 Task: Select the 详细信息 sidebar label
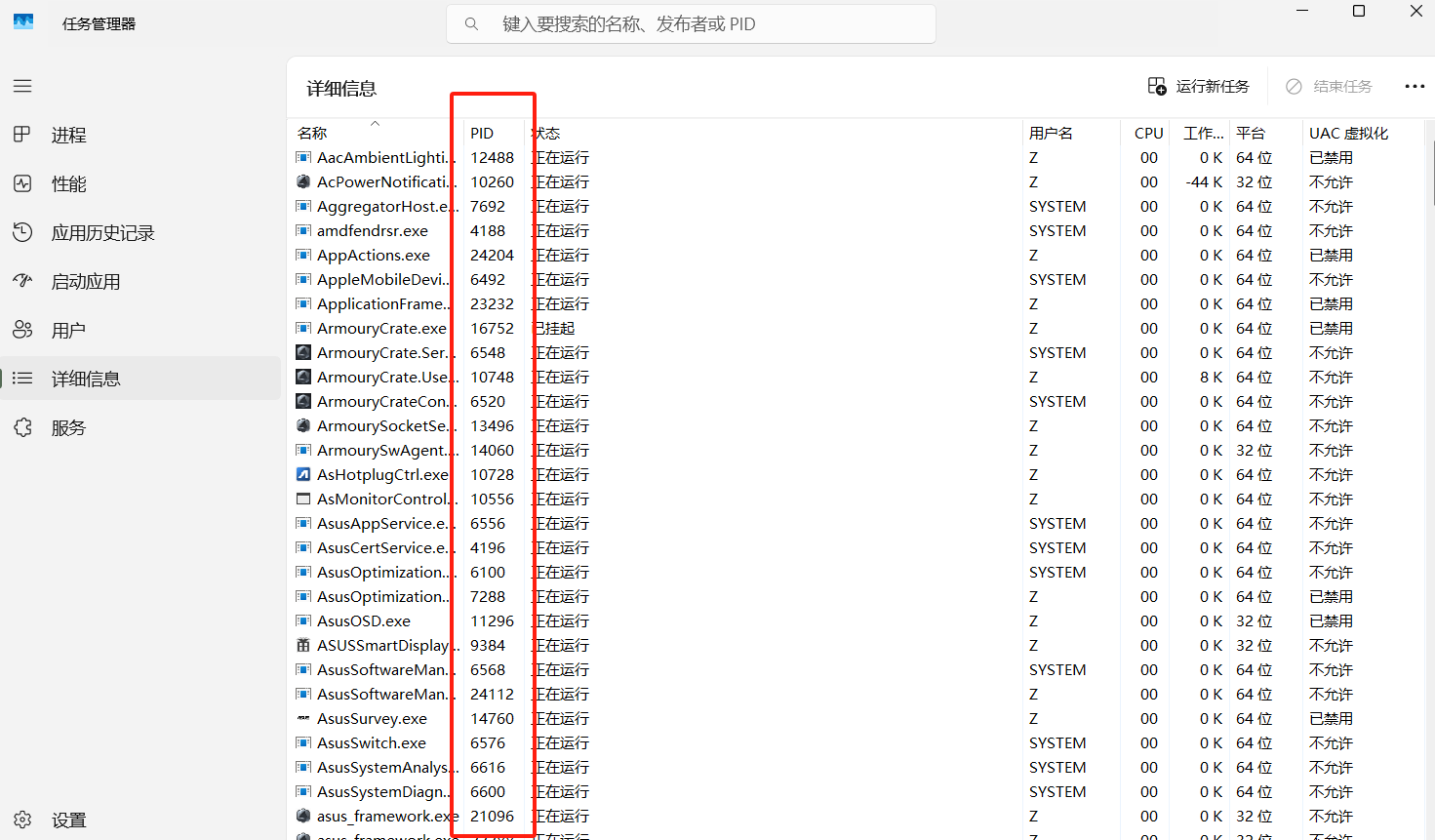pyautogui.click(x=86, y=380)
